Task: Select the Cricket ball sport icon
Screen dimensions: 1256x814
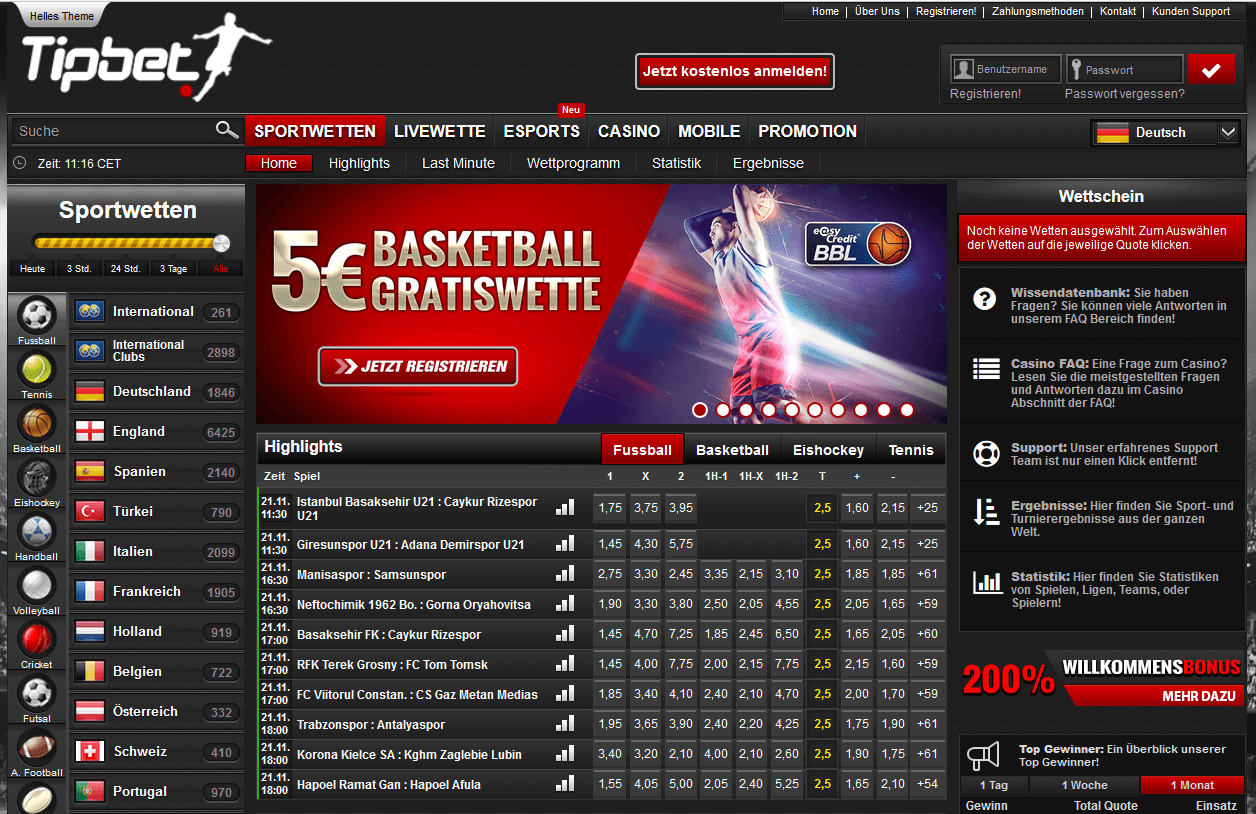Action: [x=37, y=640]
